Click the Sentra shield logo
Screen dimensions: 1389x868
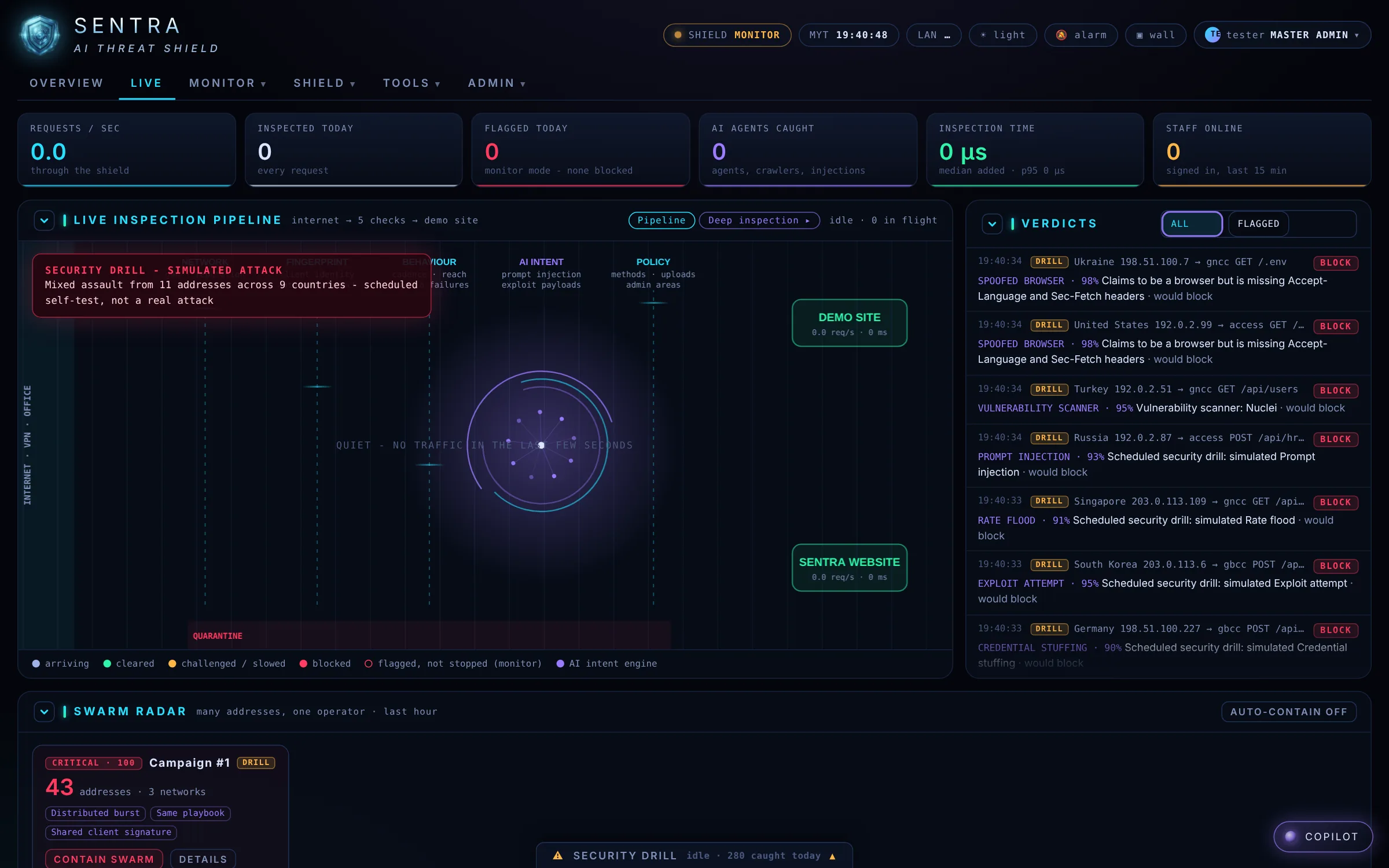click(39, 35)
